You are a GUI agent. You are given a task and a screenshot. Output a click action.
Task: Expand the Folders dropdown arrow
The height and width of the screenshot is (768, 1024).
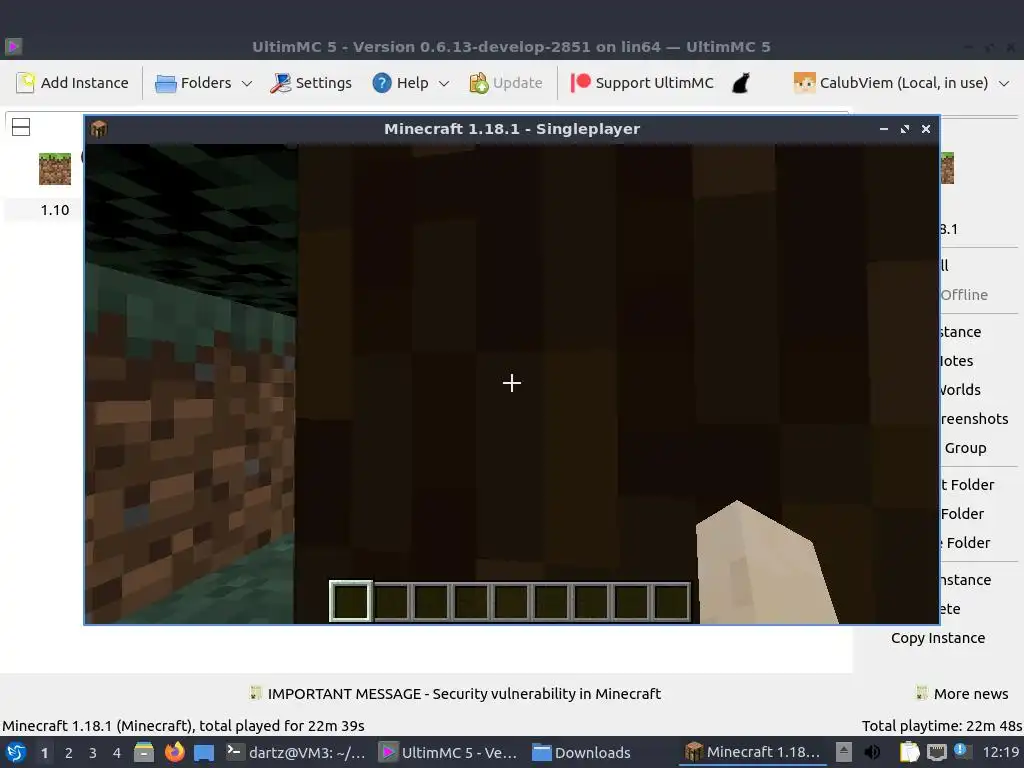(247, 84)
